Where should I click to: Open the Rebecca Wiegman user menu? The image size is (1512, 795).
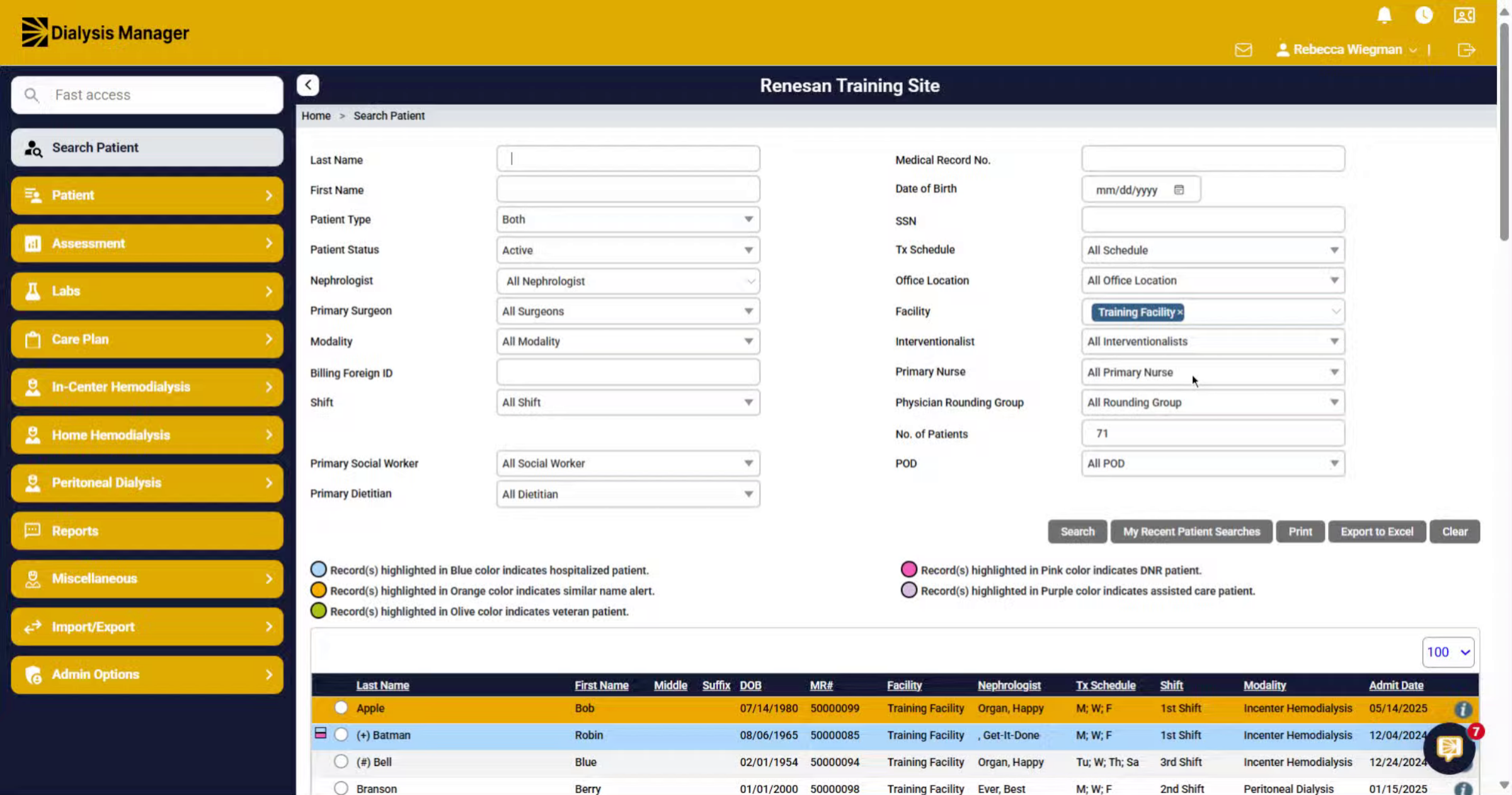[x=1346, y=50]
